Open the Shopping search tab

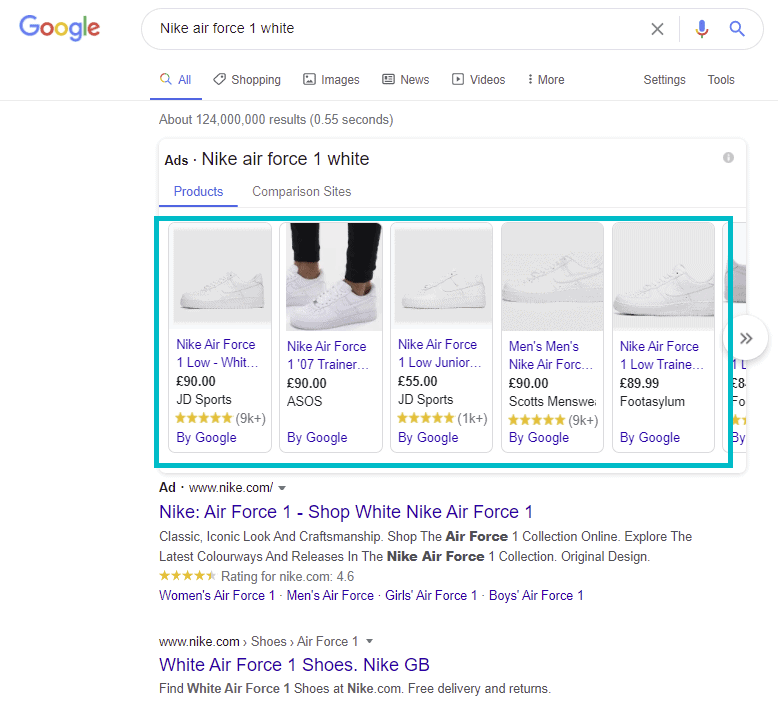tap(246, 80)
